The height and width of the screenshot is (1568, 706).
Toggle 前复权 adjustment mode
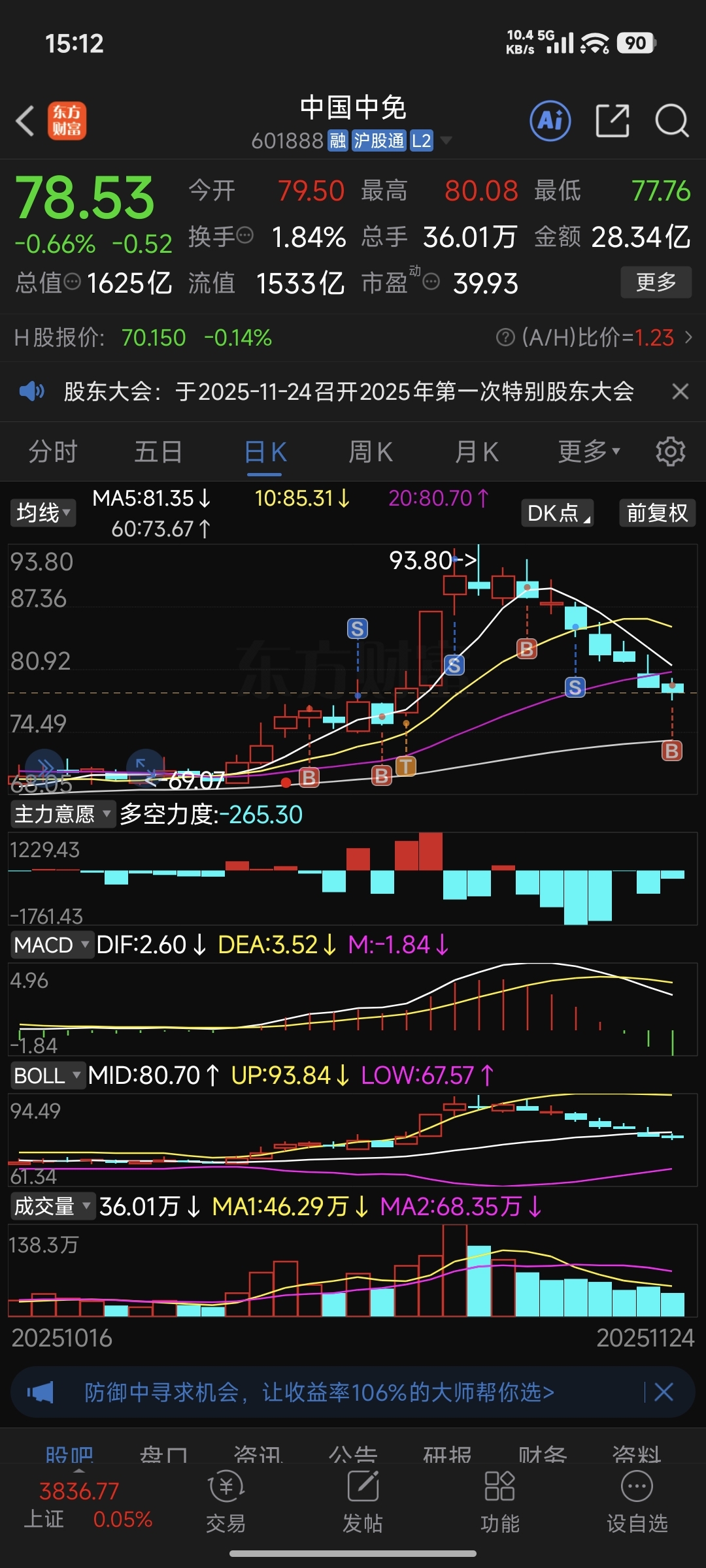coord(657,513)
